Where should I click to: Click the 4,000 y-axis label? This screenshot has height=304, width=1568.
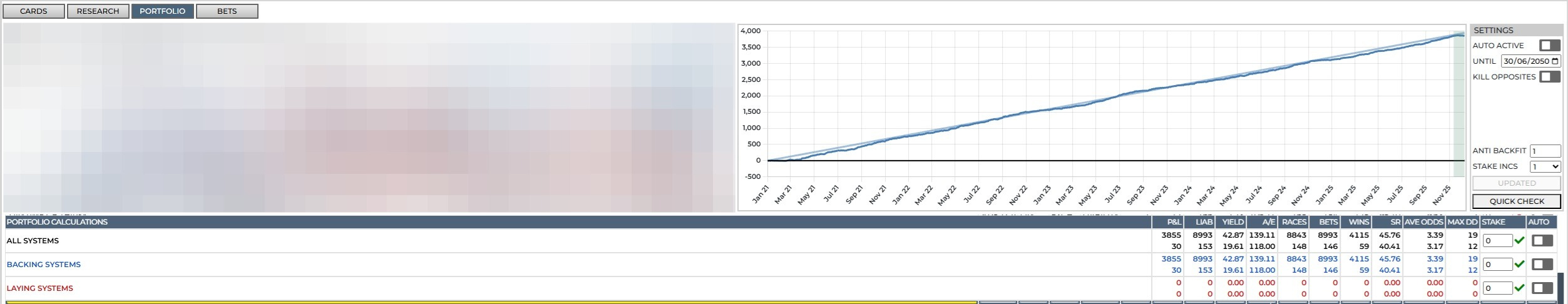750,31
